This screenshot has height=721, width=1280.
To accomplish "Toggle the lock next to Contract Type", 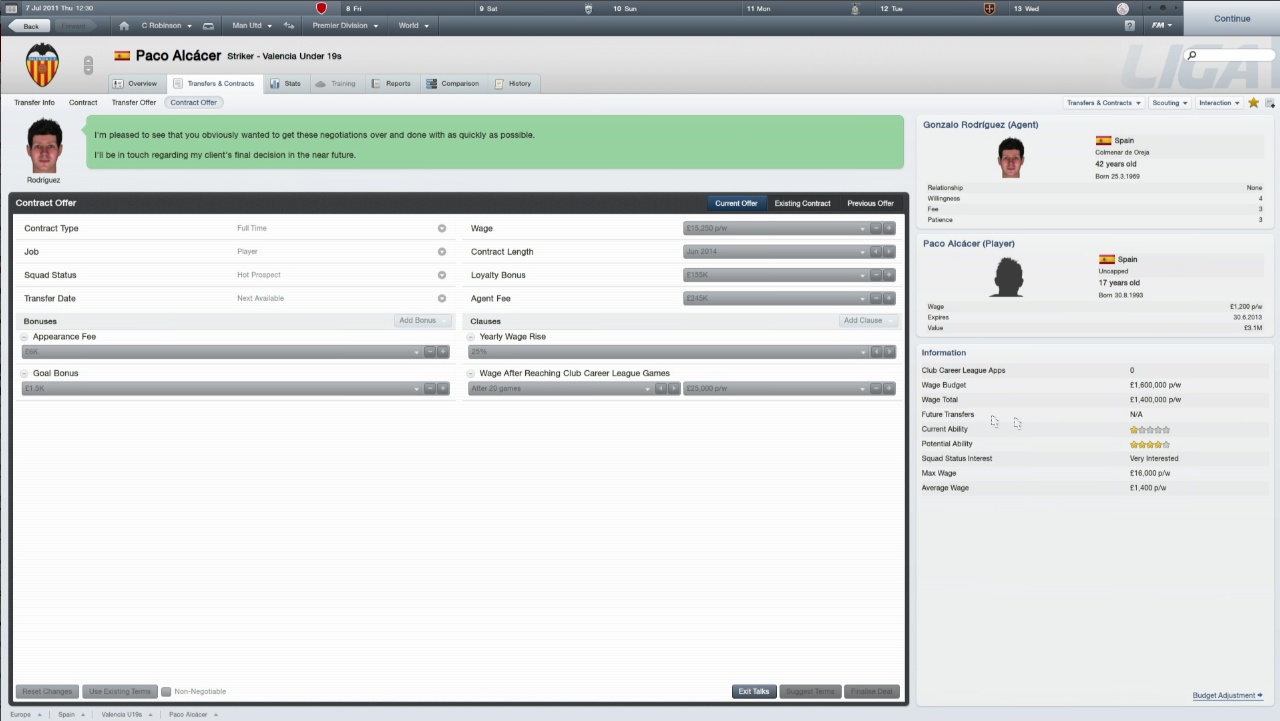I will click(441, 228).
